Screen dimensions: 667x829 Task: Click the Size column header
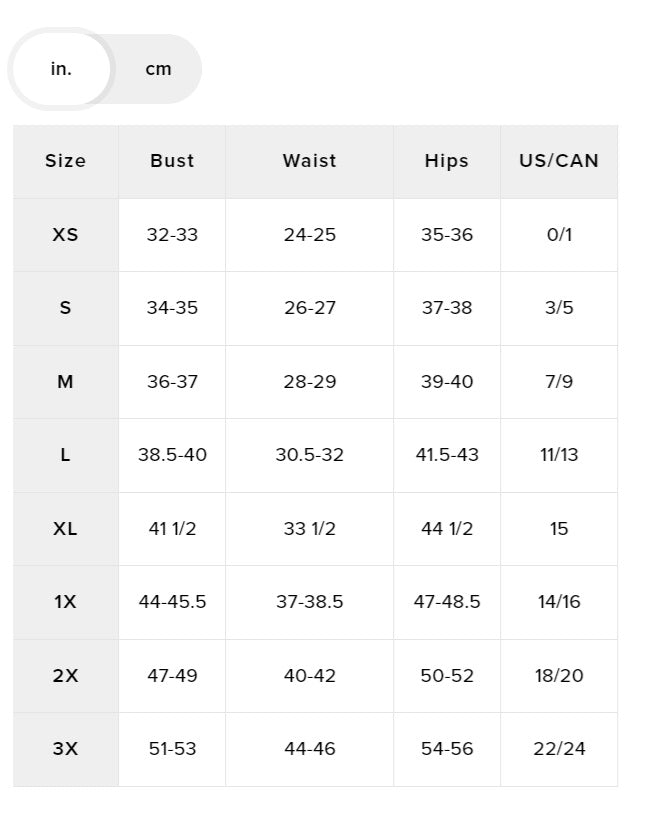(x=65, y=161)
